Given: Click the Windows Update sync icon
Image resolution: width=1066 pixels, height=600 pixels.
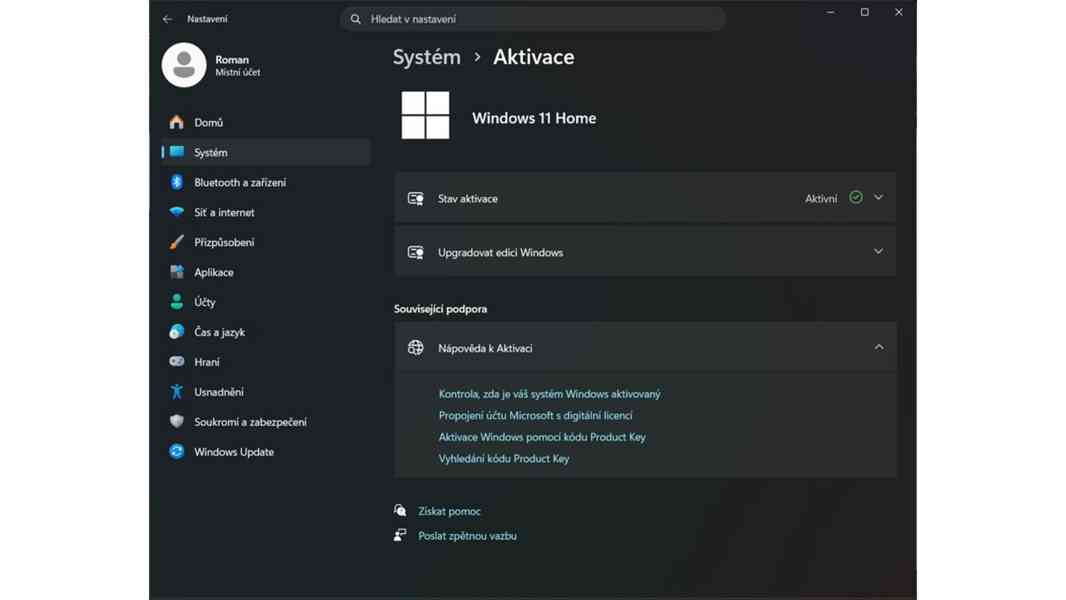Looking at the screenshot, I should 177,451.
